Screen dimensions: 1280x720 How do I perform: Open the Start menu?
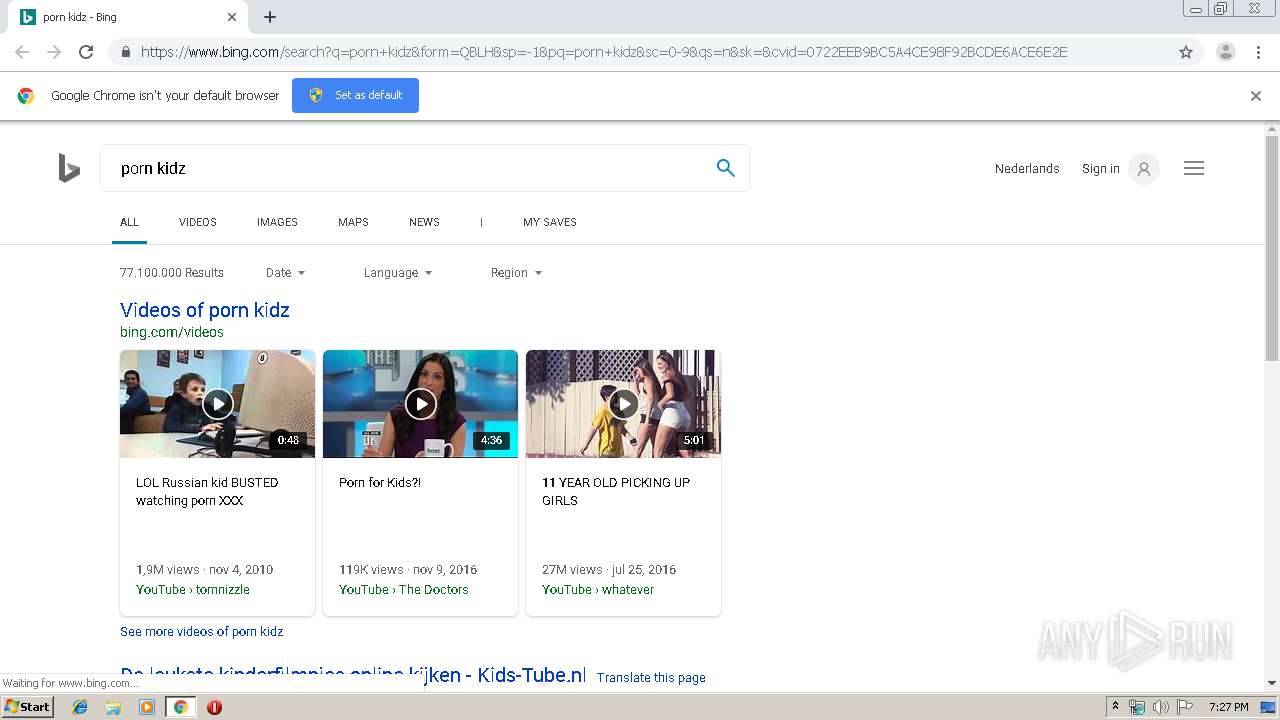[28, 707]
